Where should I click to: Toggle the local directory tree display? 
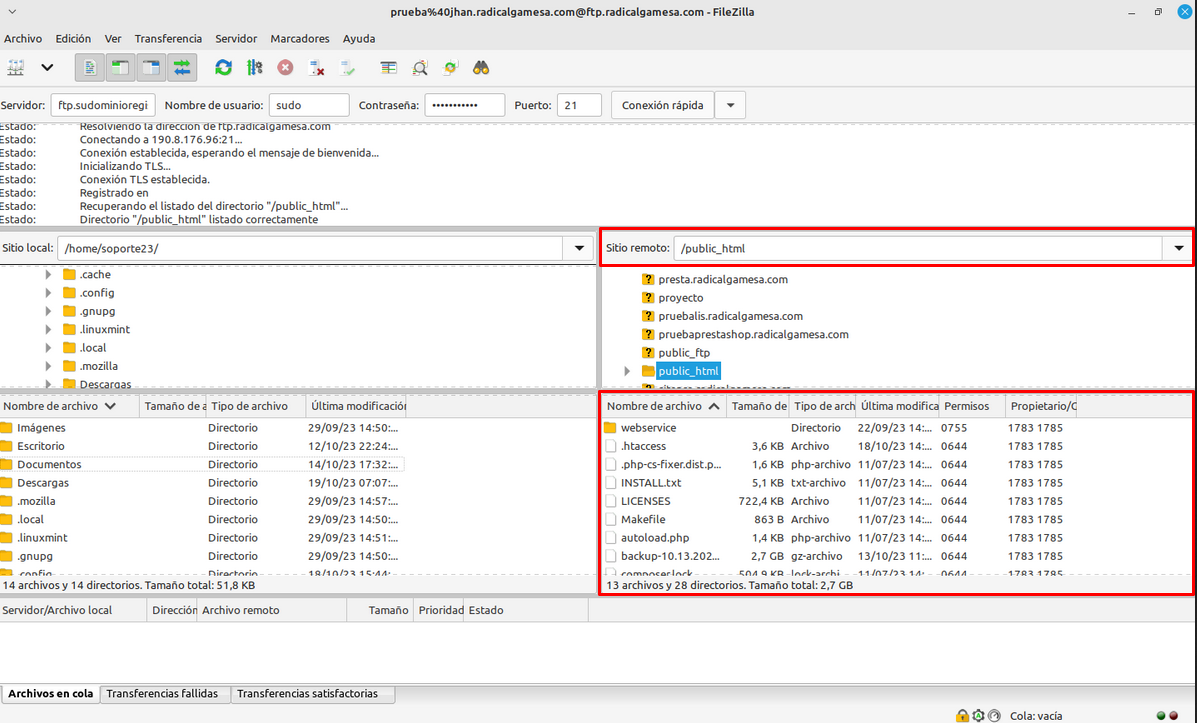click(120, 68)
